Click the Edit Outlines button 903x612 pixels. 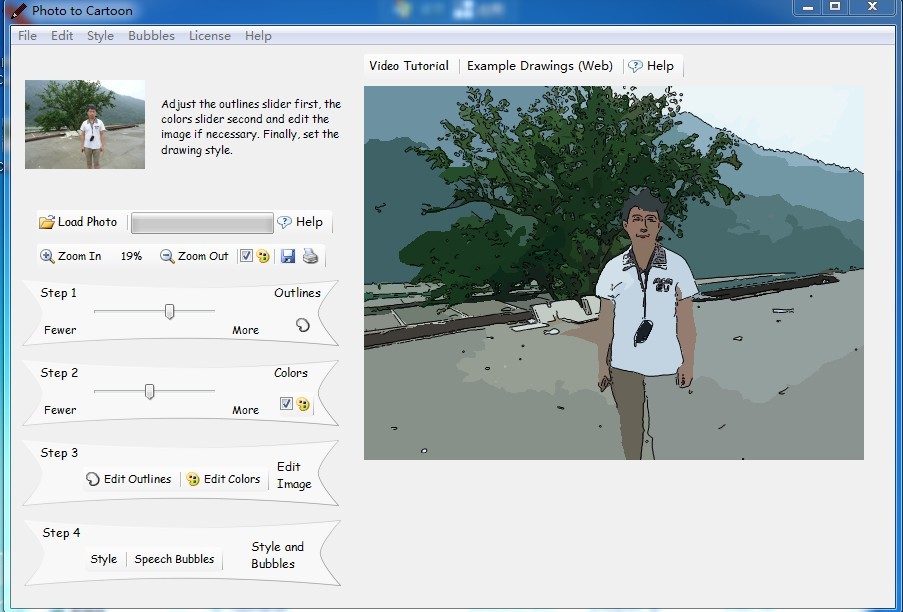pos(128,479)
